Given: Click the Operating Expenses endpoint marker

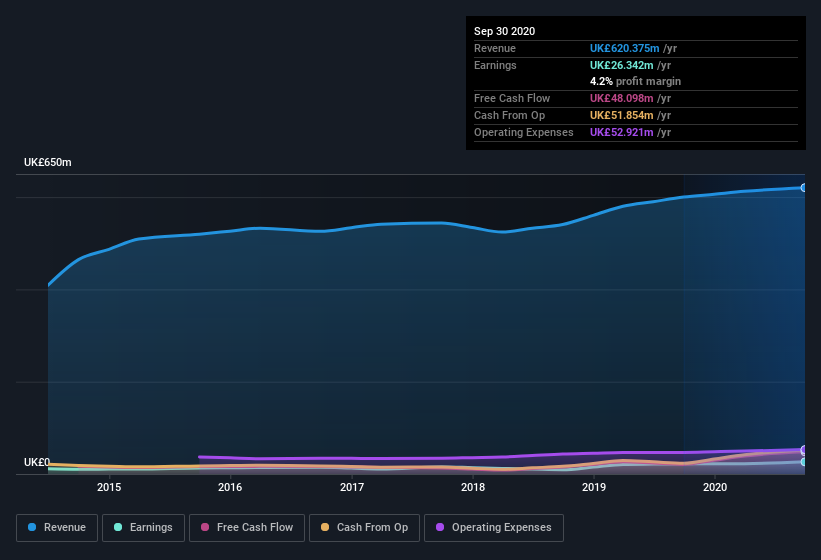Looking at the screenshot, I should 804,450.
